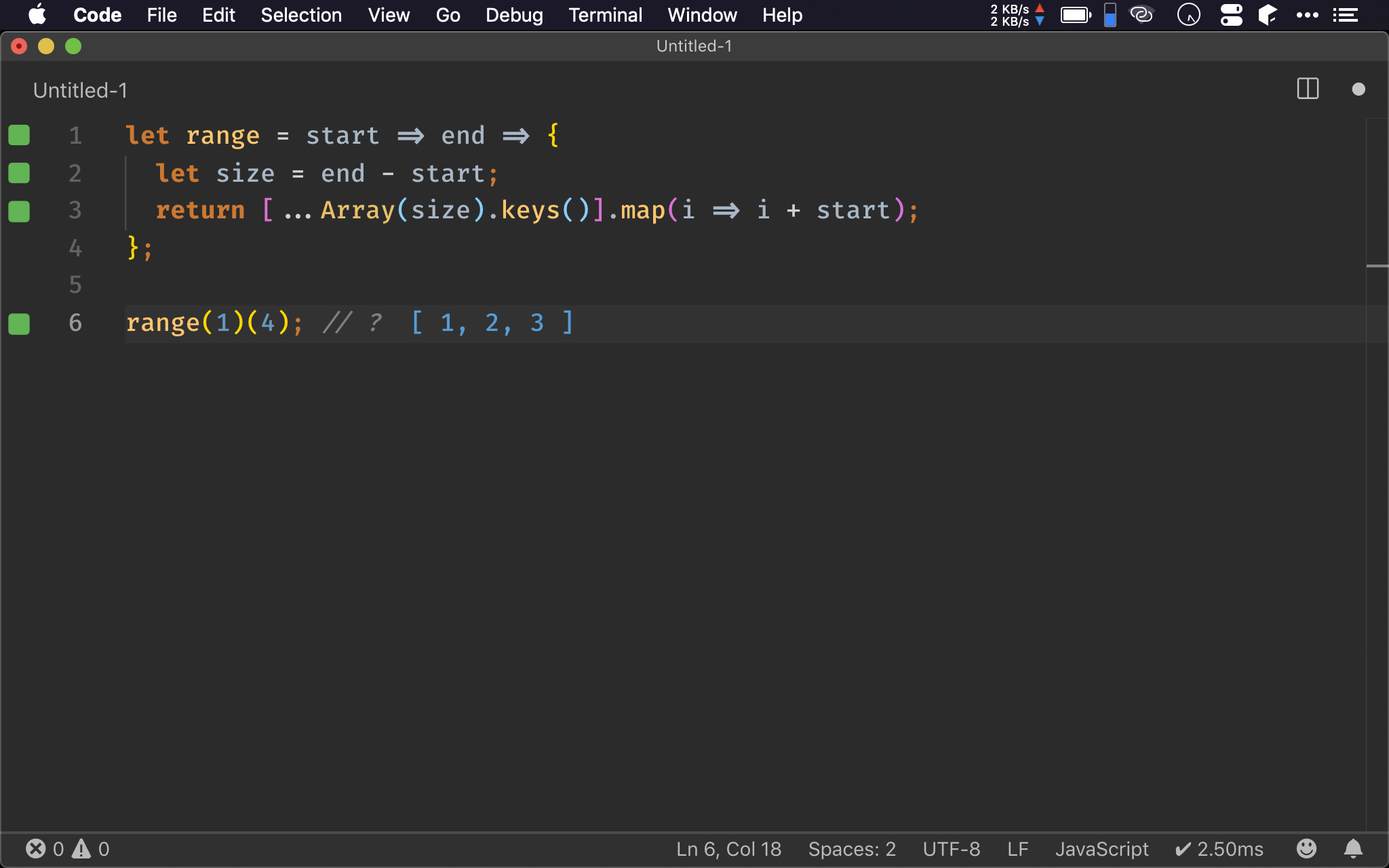The width and height of the screenshot is (1389, 868).
Task: Open the toggle switches menu bar icon
Action: 1231,14
